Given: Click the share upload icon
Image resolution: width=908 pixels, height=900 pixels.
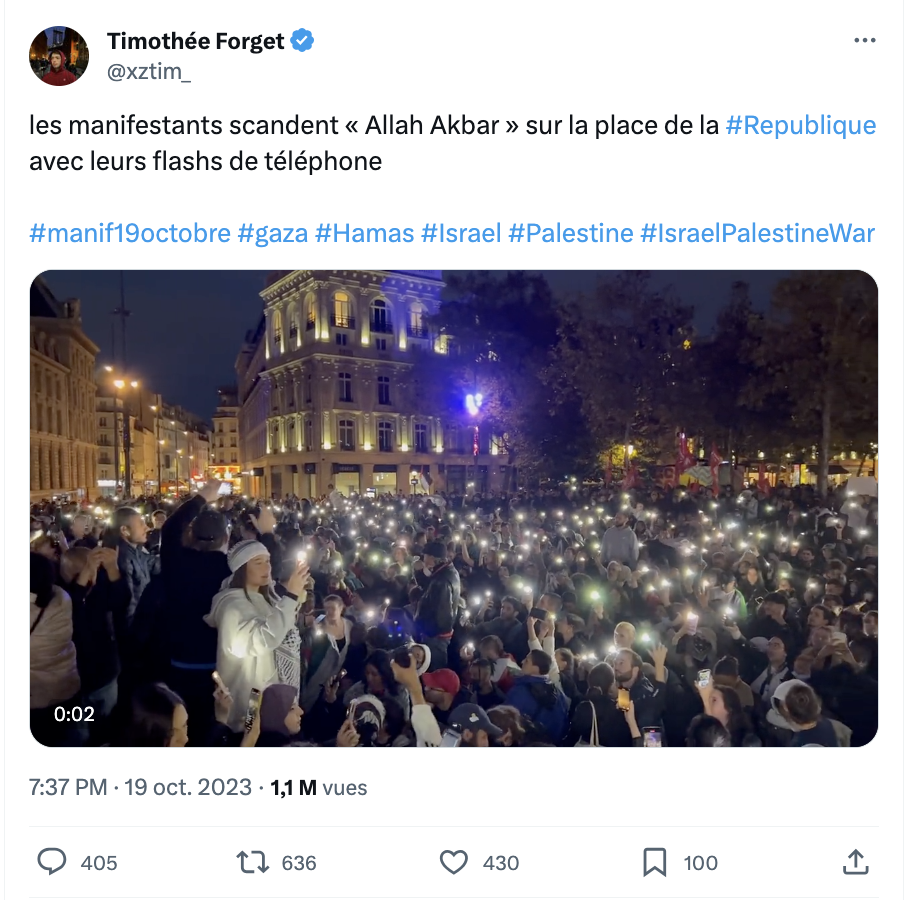Looking at the screenshot, I should pos(855,862).
